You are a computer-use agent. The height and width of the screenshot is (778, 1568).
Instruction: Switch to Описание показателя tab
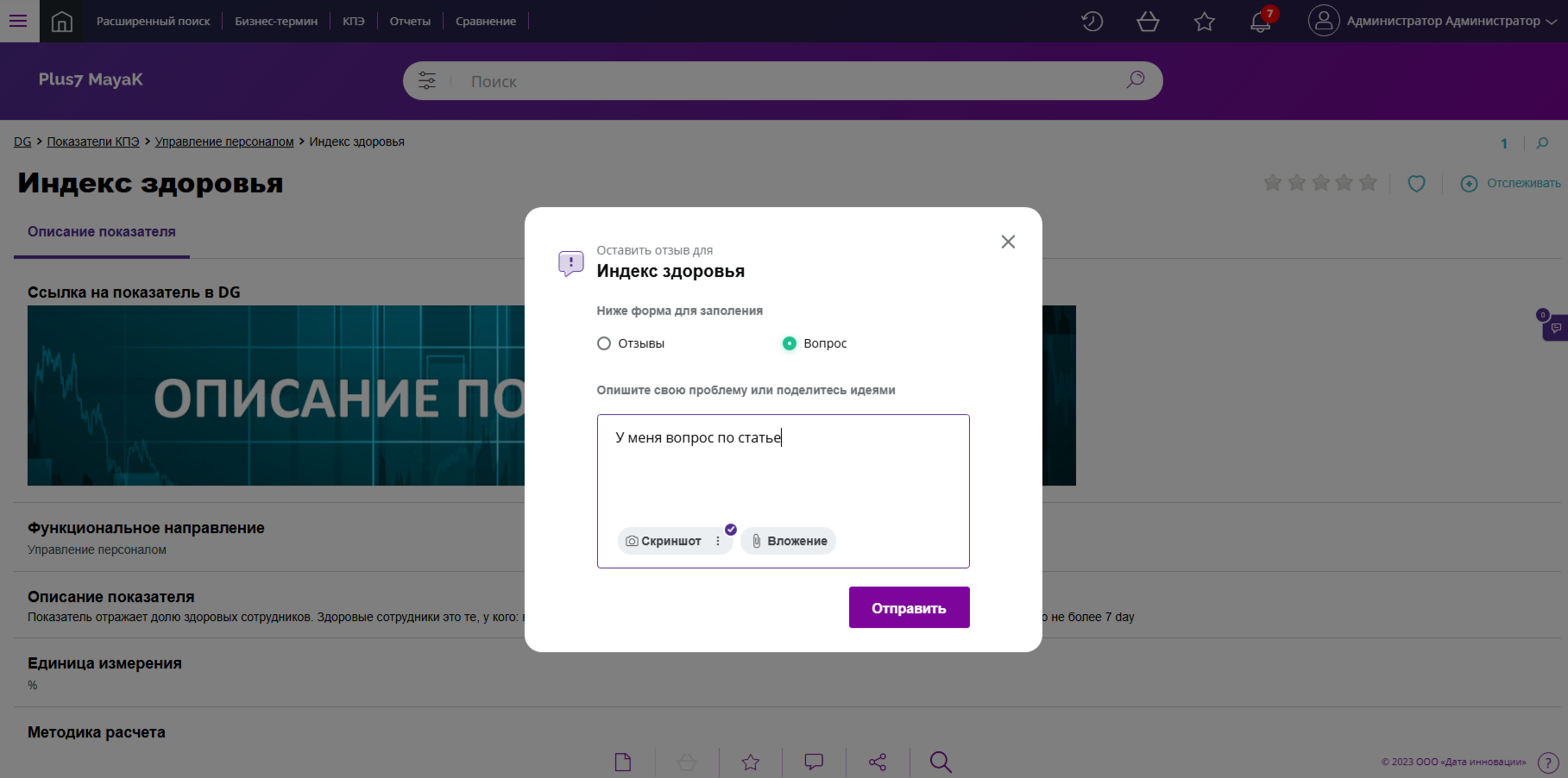coord(102,232)
